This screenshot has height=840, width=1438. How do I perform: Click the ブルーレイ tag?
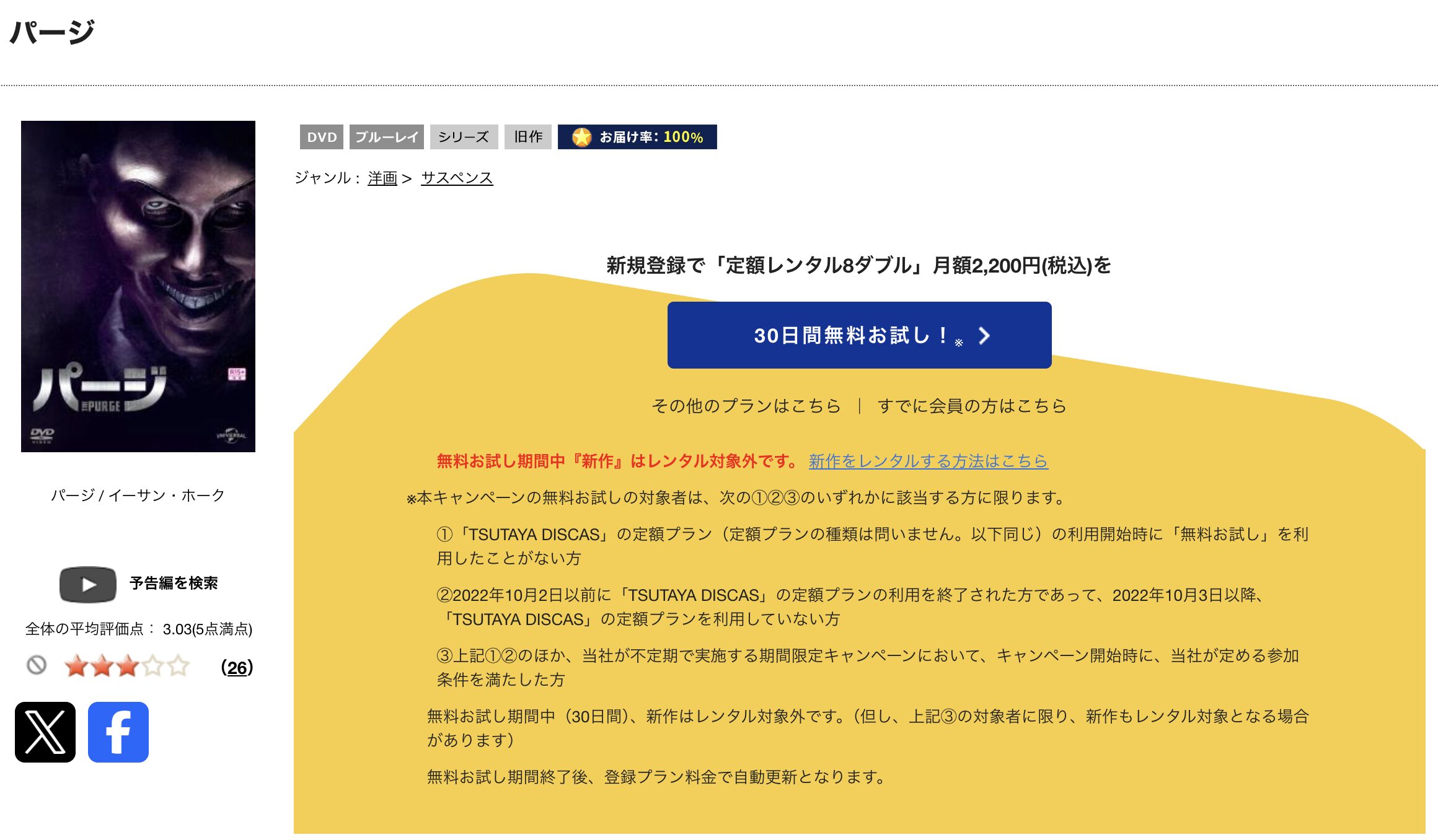[387, 137]
